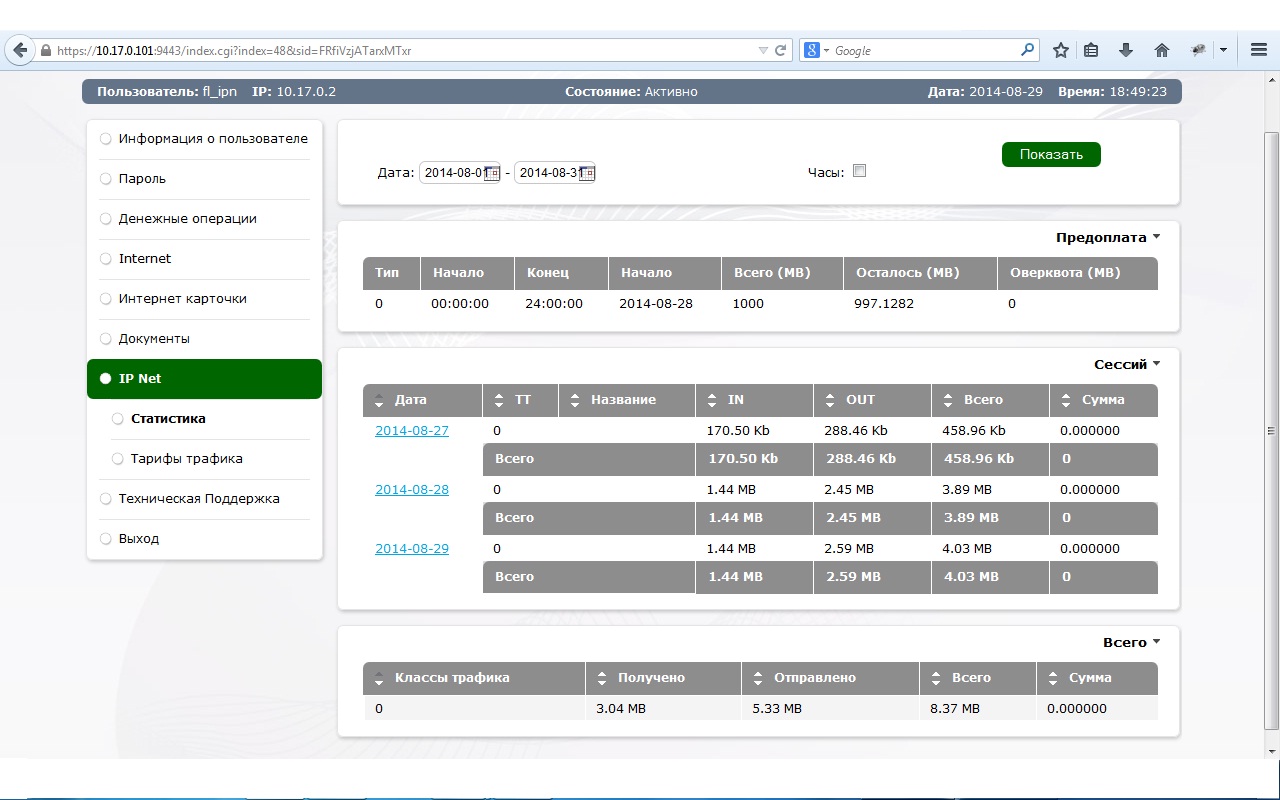Open the downloads arrow icon
The image size is (1280, 800).
(x=1126, y=50)
